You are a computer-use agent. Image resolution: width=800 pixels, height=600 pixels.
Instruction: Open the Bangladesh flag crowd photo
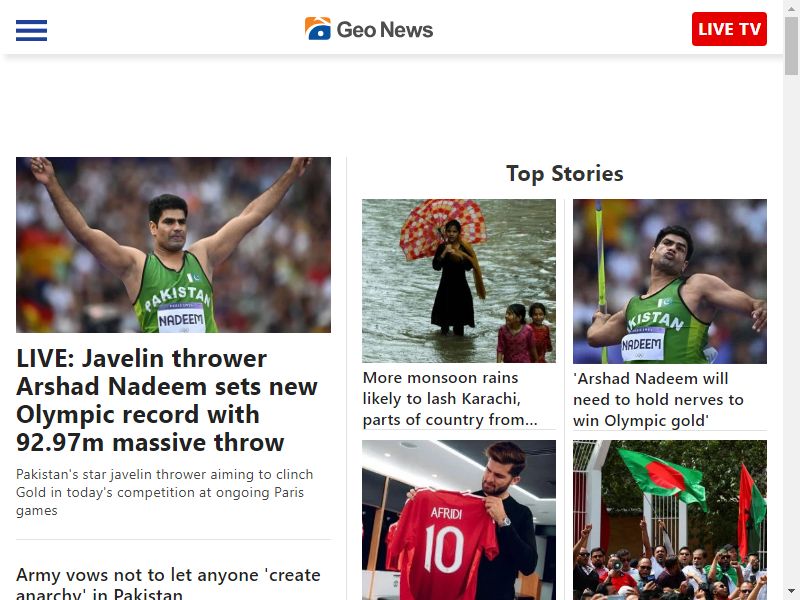point(669,520)
